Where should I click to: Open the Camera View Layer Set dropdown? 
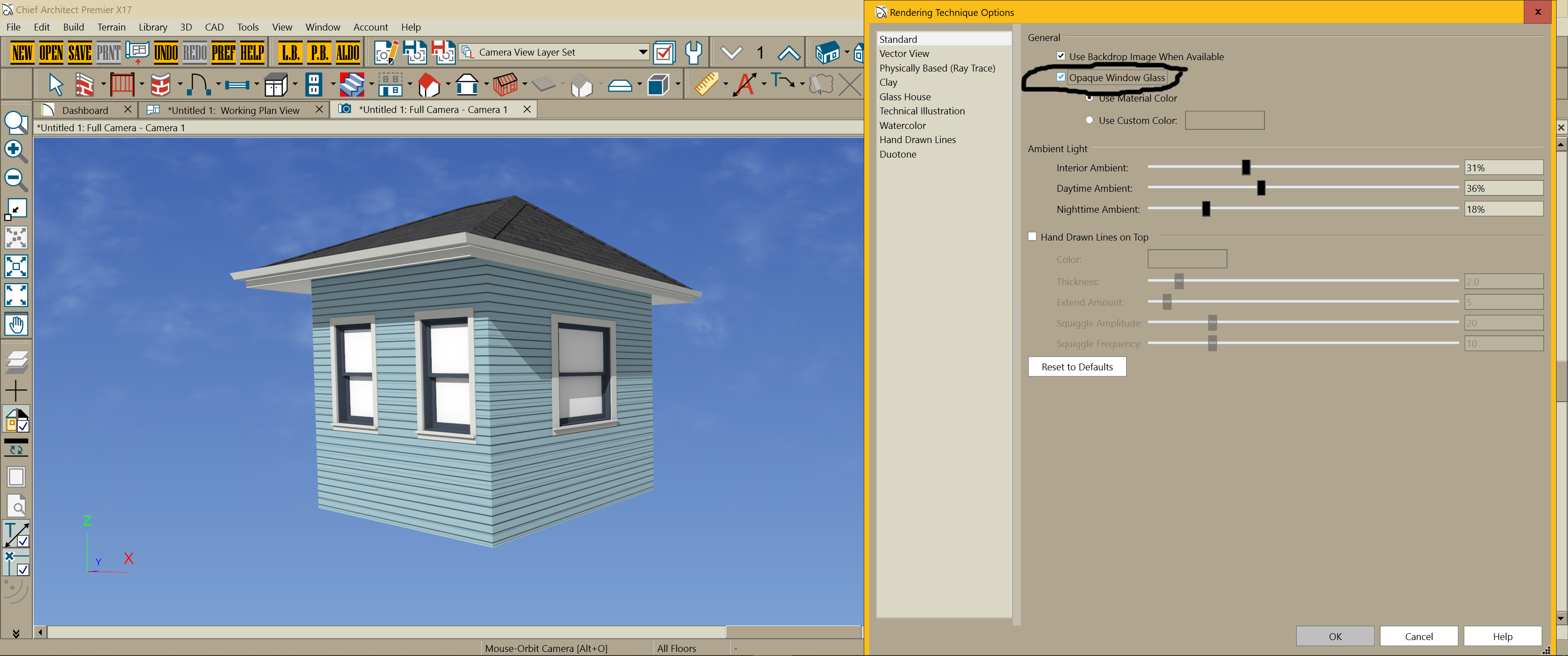tap(643, 52)
